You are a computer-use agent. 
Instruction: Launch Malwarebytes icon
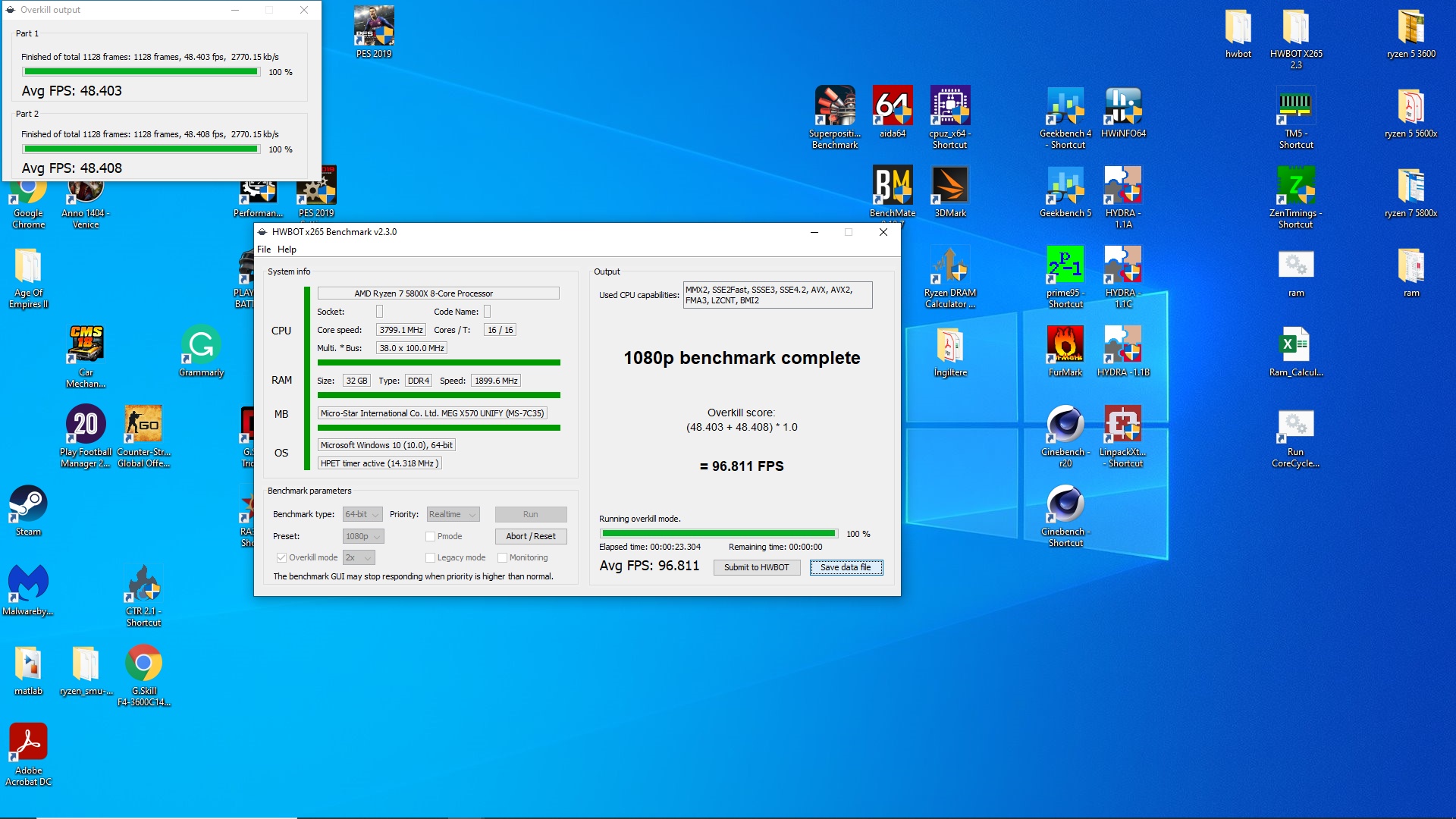[28, 590]
